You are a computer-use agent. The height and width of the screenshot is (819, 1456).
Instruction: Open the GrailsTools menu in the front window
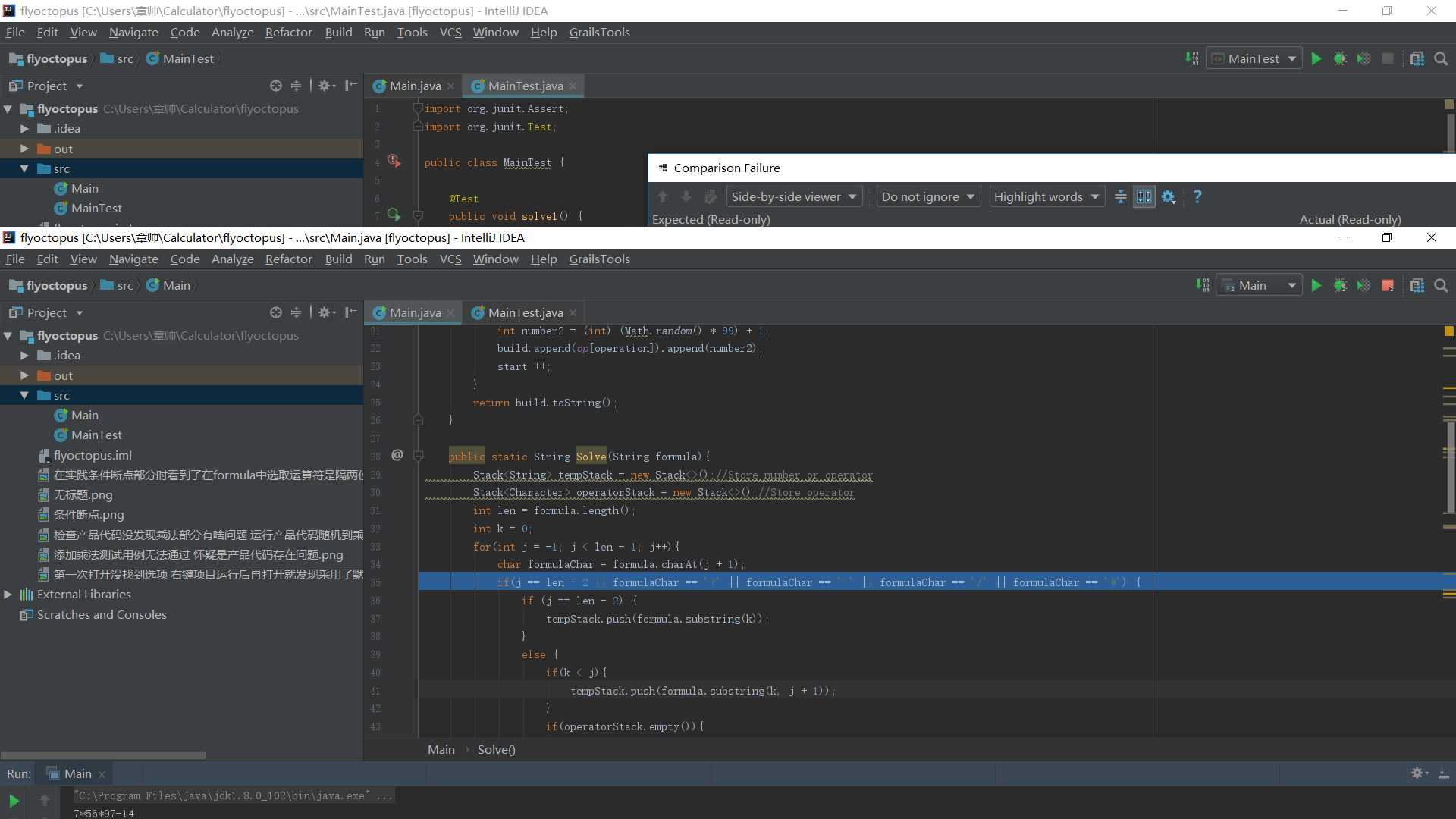click(x=599, y=259)
